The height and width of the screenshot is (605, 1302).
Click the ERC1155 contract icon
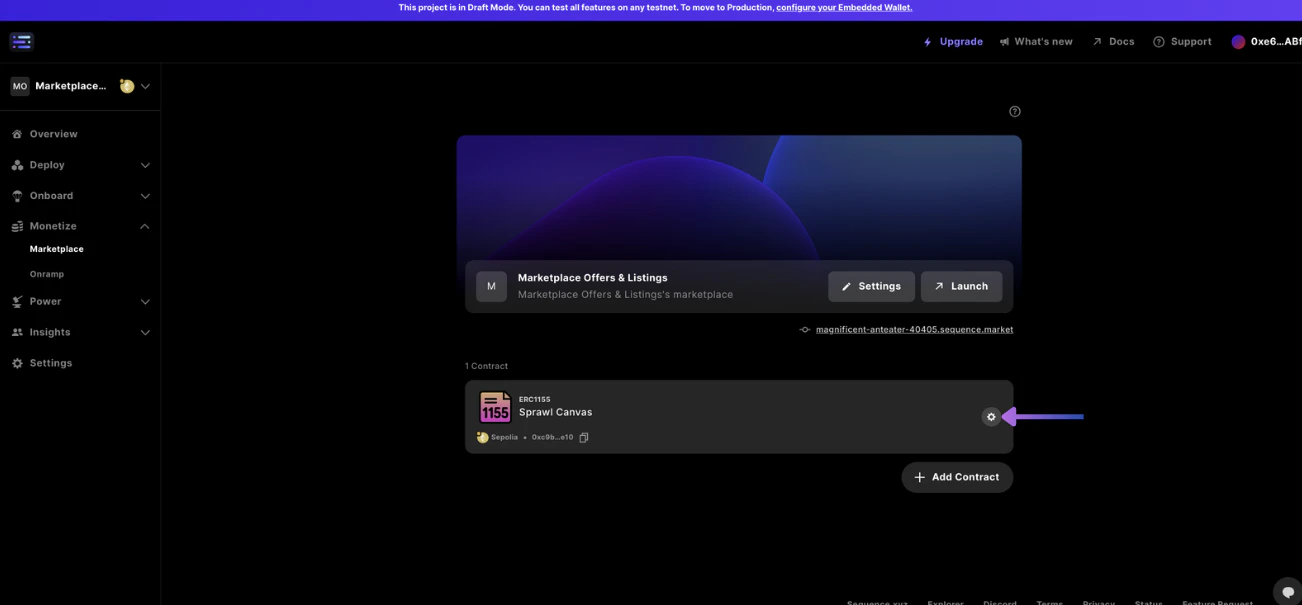tap(495, 407)
